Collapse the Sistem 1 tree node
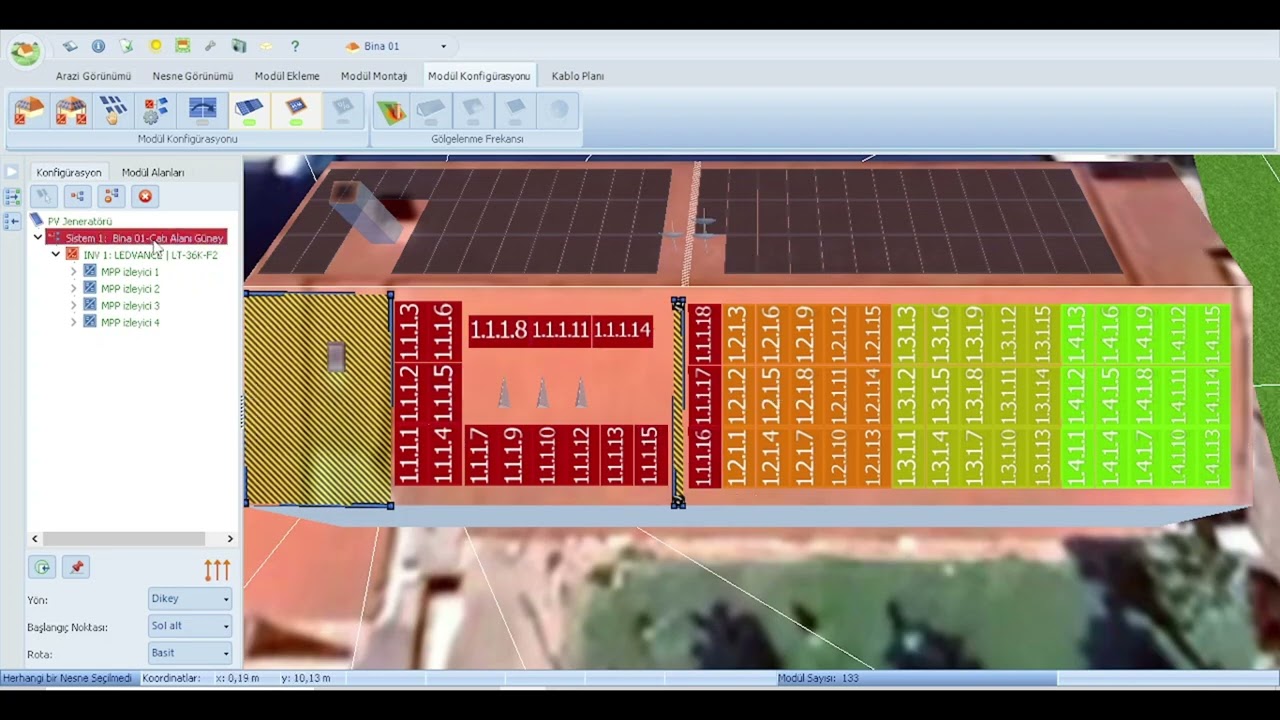Image resolution: width=1280 pixels, height=720 pixels. click(x=38, y=238)
